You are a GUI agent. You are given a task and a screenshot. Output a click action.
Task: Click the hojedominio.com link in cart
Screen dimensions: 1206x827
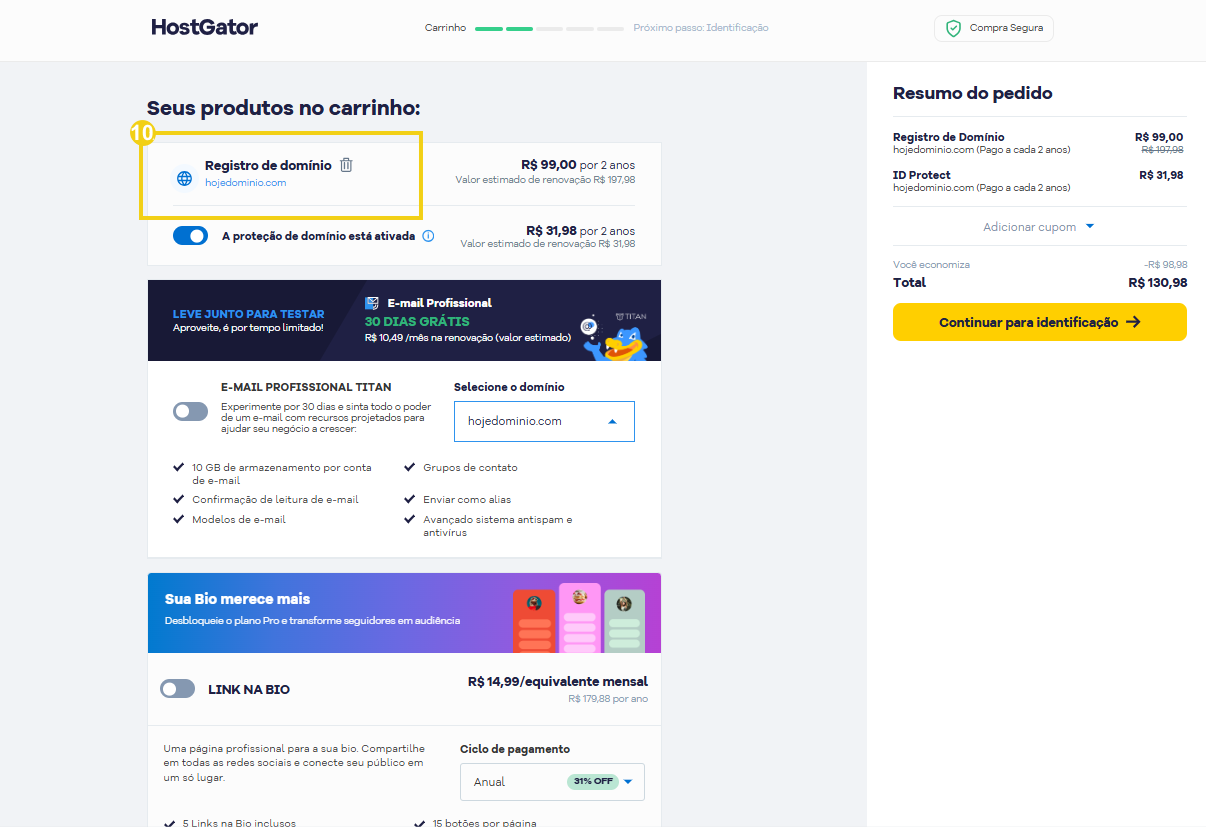pyautogui.click(x=246, y=183)
